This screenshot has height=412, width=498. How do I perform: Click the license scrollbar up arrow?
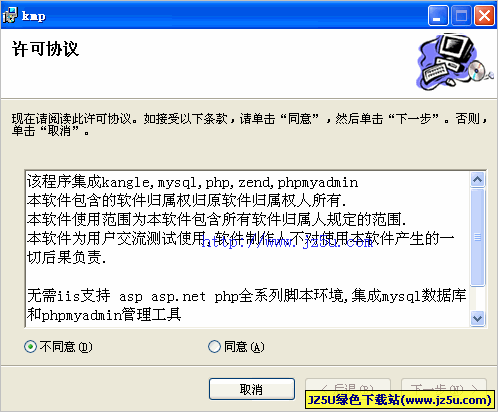478,180
